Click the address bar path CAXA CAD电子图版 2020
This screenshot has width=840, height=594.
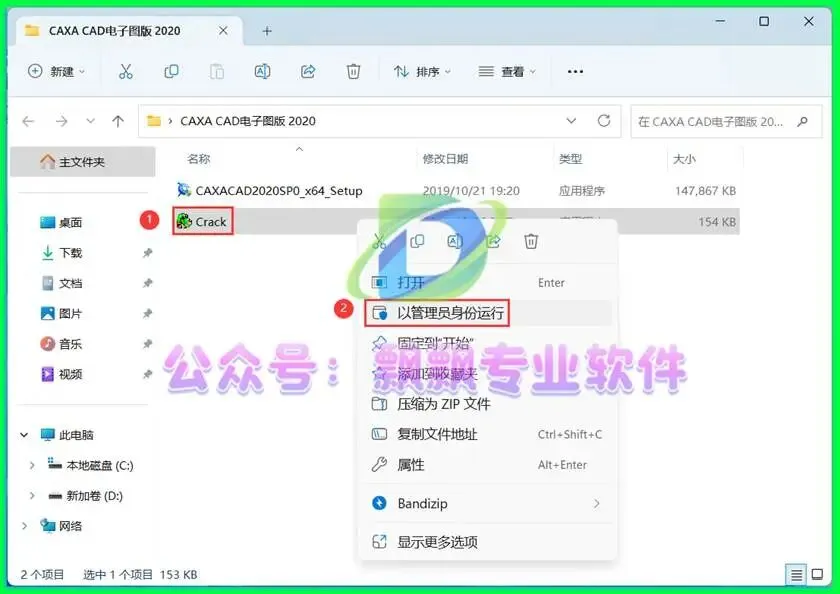point(248,121)
